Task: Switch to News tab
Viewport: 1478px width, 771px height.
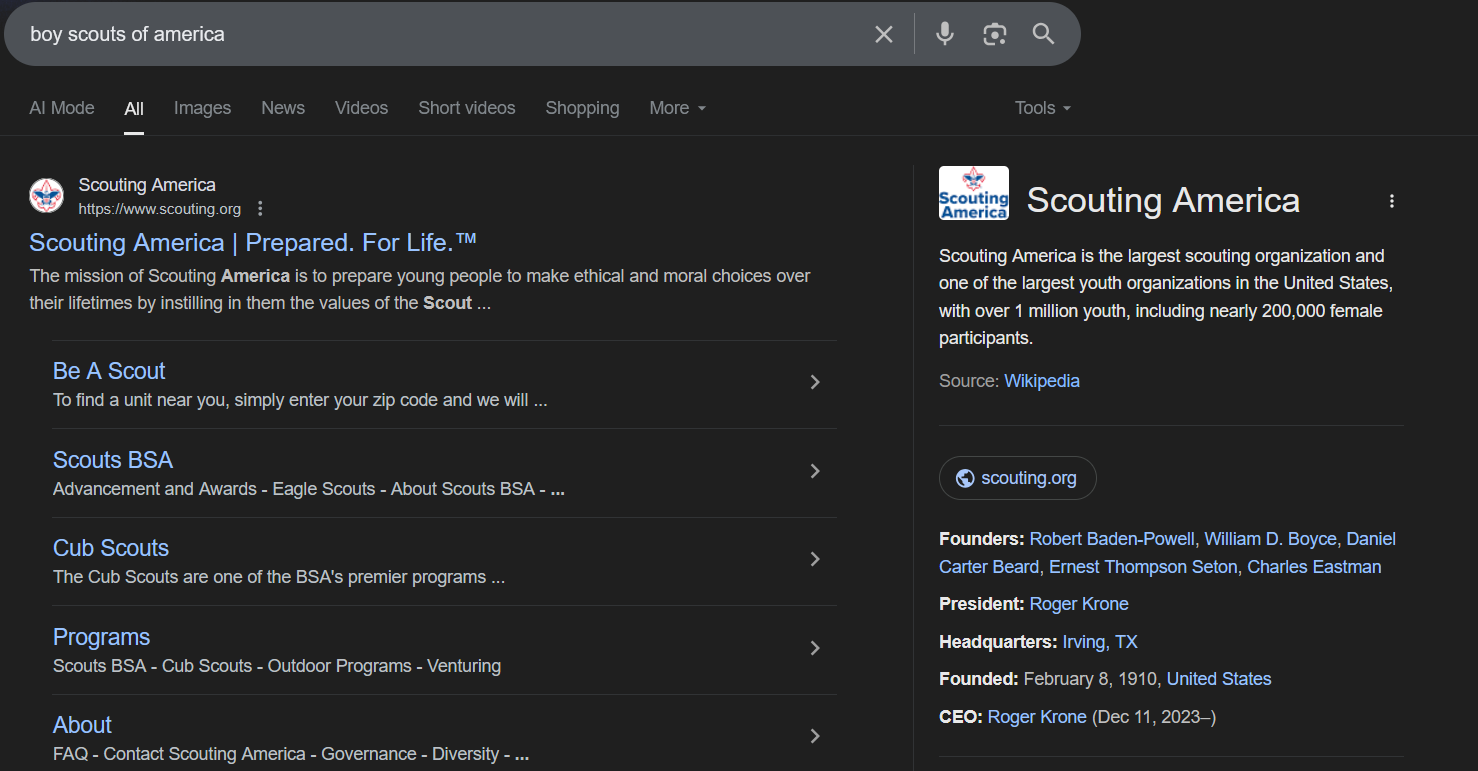Action: click(283, 108)
